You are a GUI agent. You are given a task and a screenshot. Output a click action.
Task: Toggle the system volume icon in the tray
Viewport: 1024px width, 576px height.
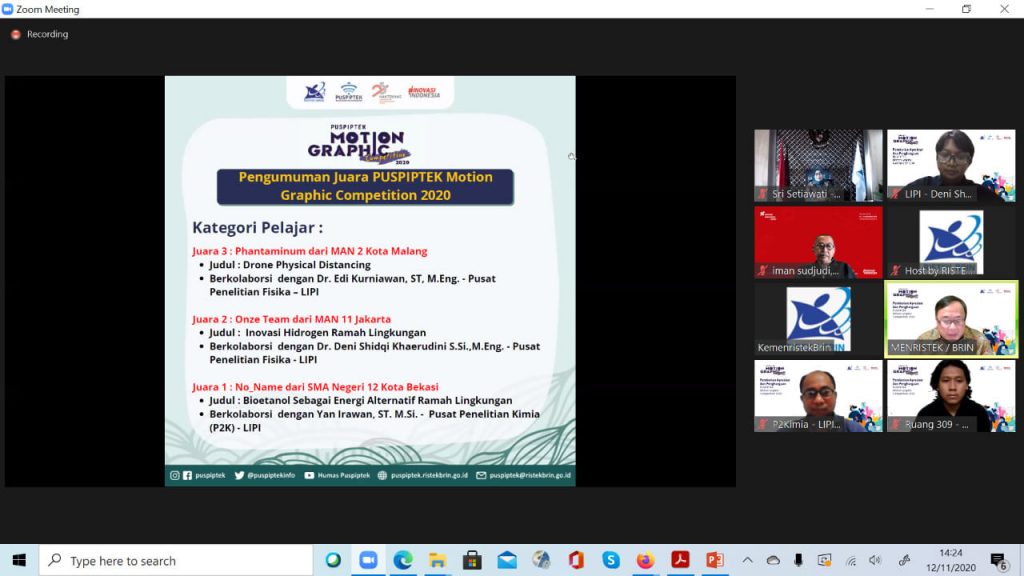click(876, 560)
